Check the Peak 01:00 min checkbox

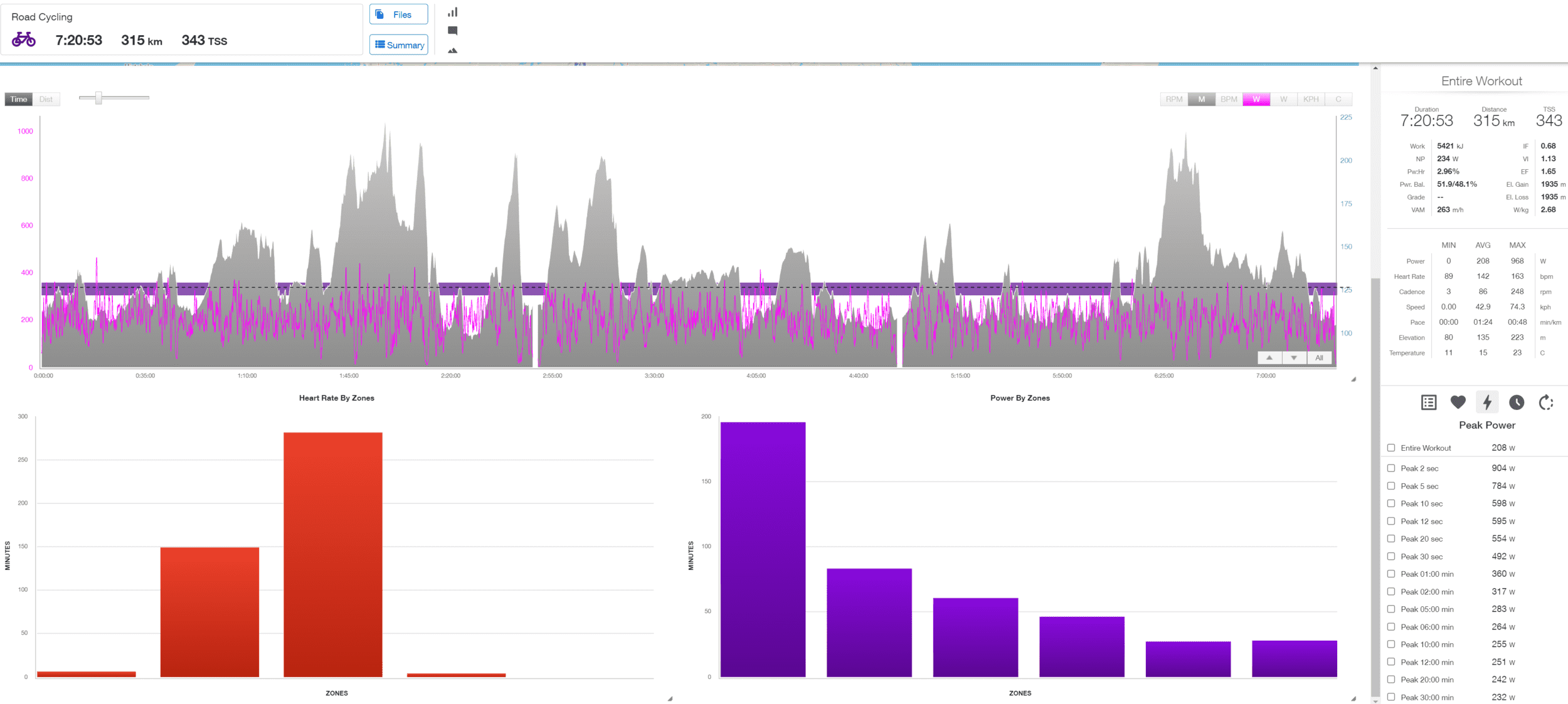tap(1391, 574)
